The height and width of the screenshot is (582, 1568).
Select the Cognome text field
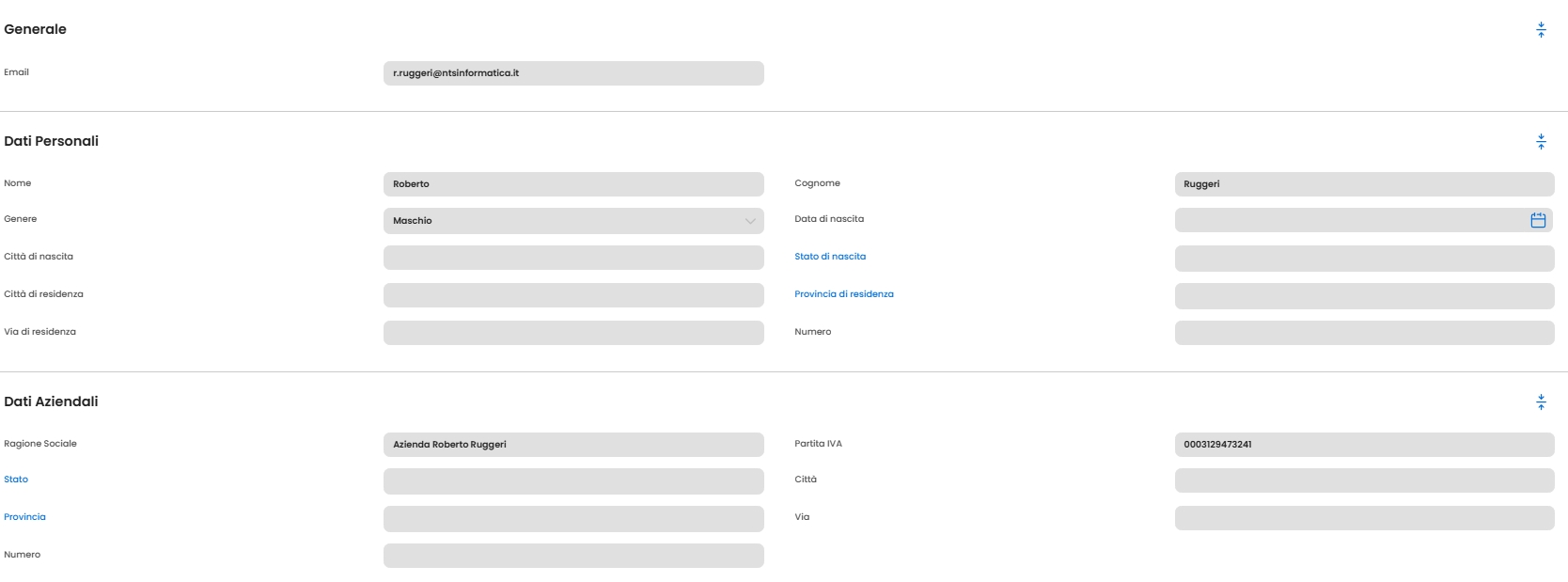click(1364, 184)
